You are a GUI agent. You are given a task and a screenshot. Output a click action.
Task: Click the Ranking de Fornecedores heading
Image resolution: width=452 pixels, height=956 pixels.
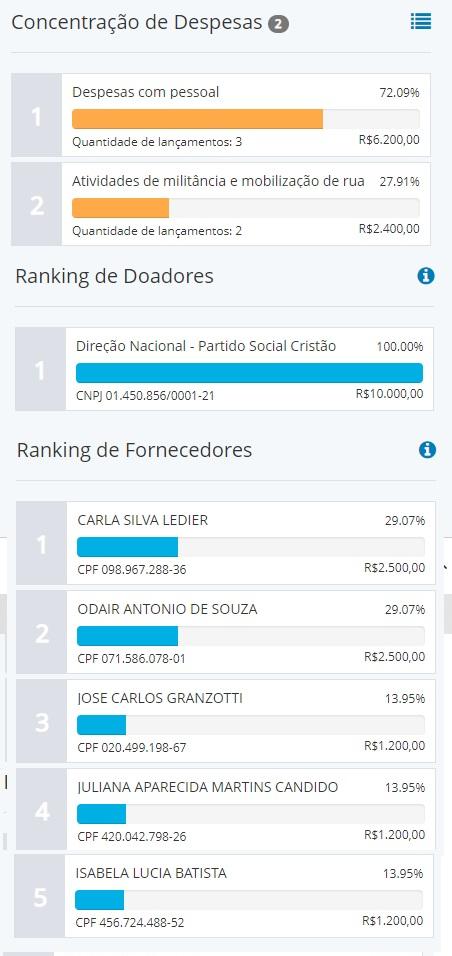coord(134,450)
